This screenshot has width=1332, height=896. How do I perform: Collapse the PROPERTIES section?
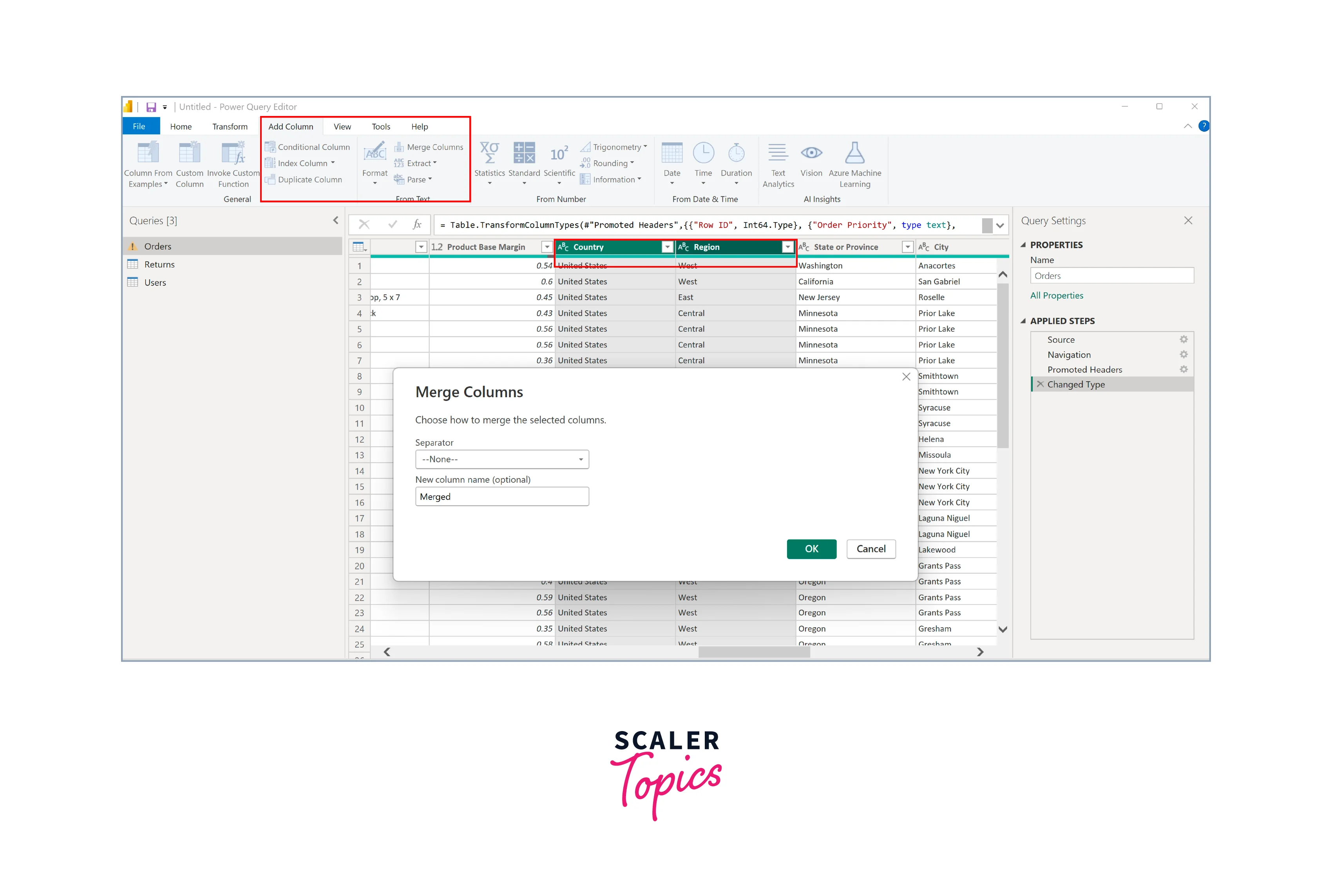point(1023,244)
